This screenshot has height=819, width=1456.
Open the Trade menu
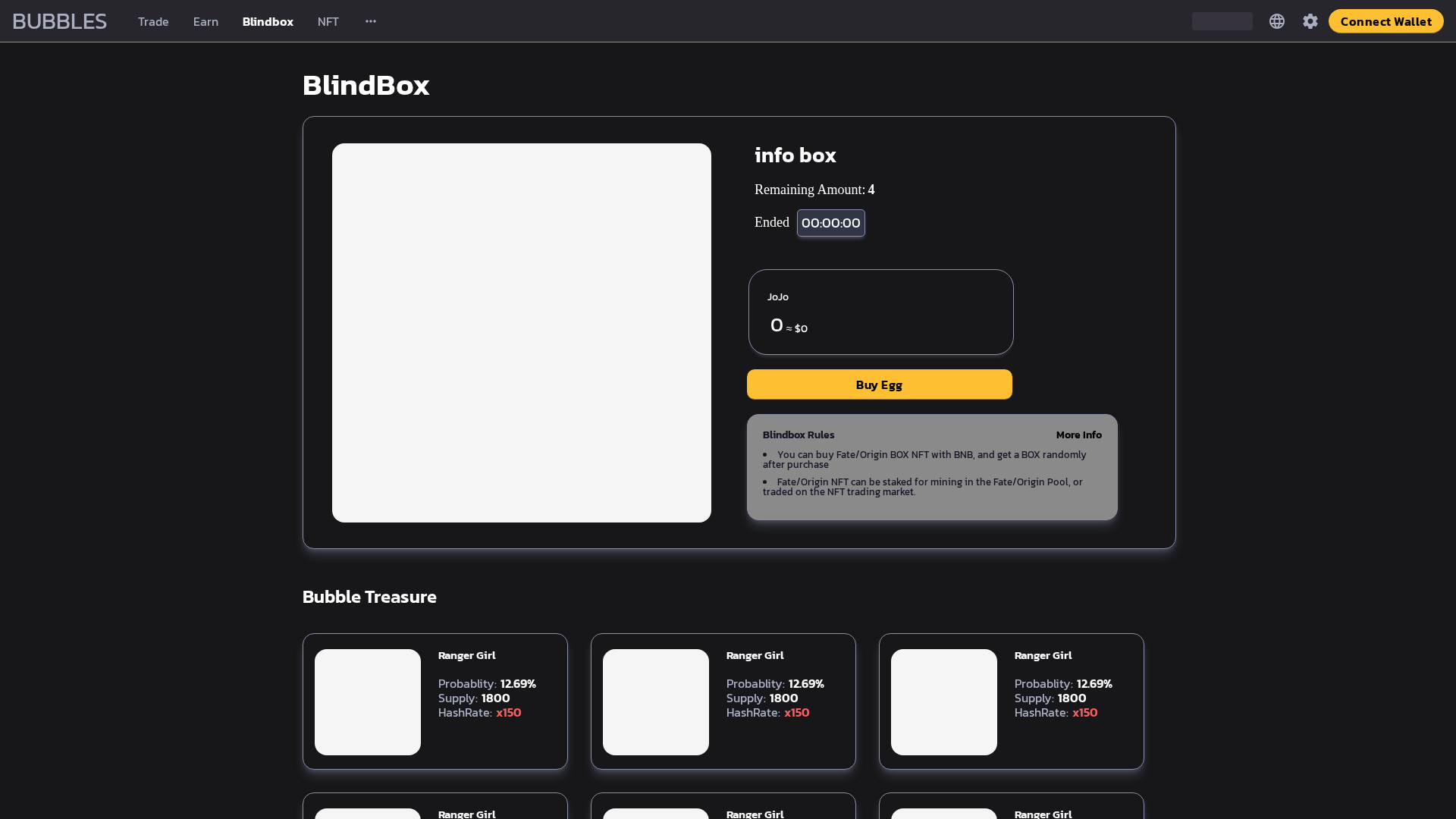coord(153,21)
